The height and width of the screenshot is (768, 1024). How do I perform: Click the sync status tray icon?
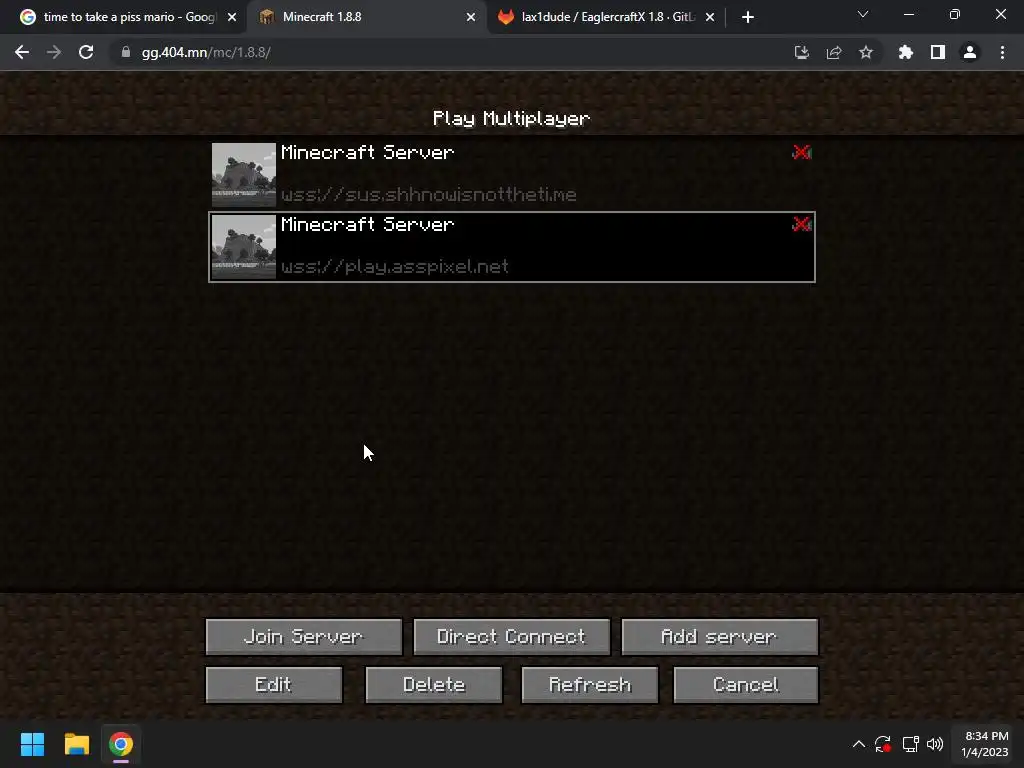pyautogui.click(x=883, y=744)
